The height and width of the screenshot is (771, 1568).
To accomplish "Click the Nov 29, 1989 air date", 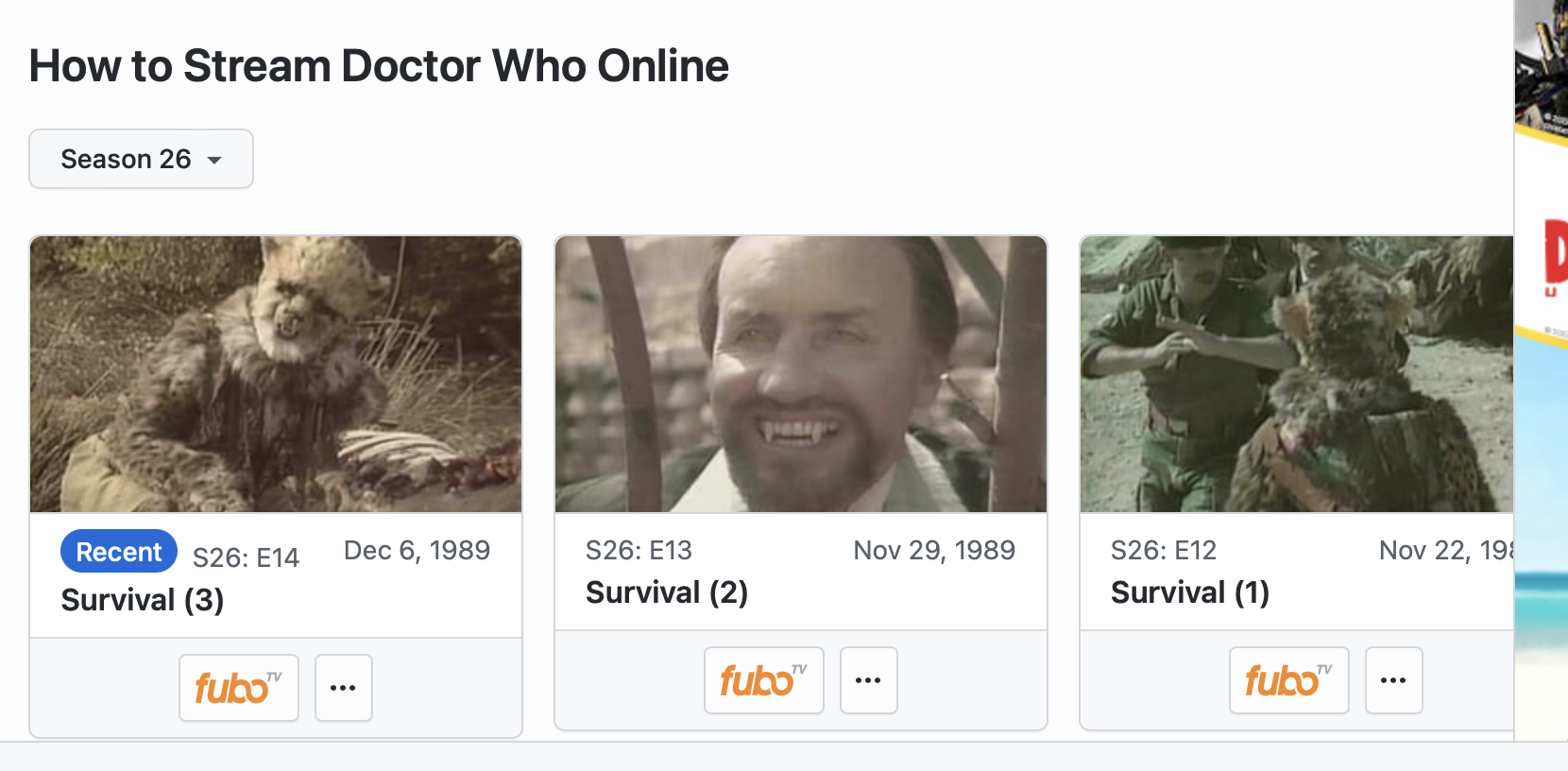I will pyautogui.click(x=934, y=550).
